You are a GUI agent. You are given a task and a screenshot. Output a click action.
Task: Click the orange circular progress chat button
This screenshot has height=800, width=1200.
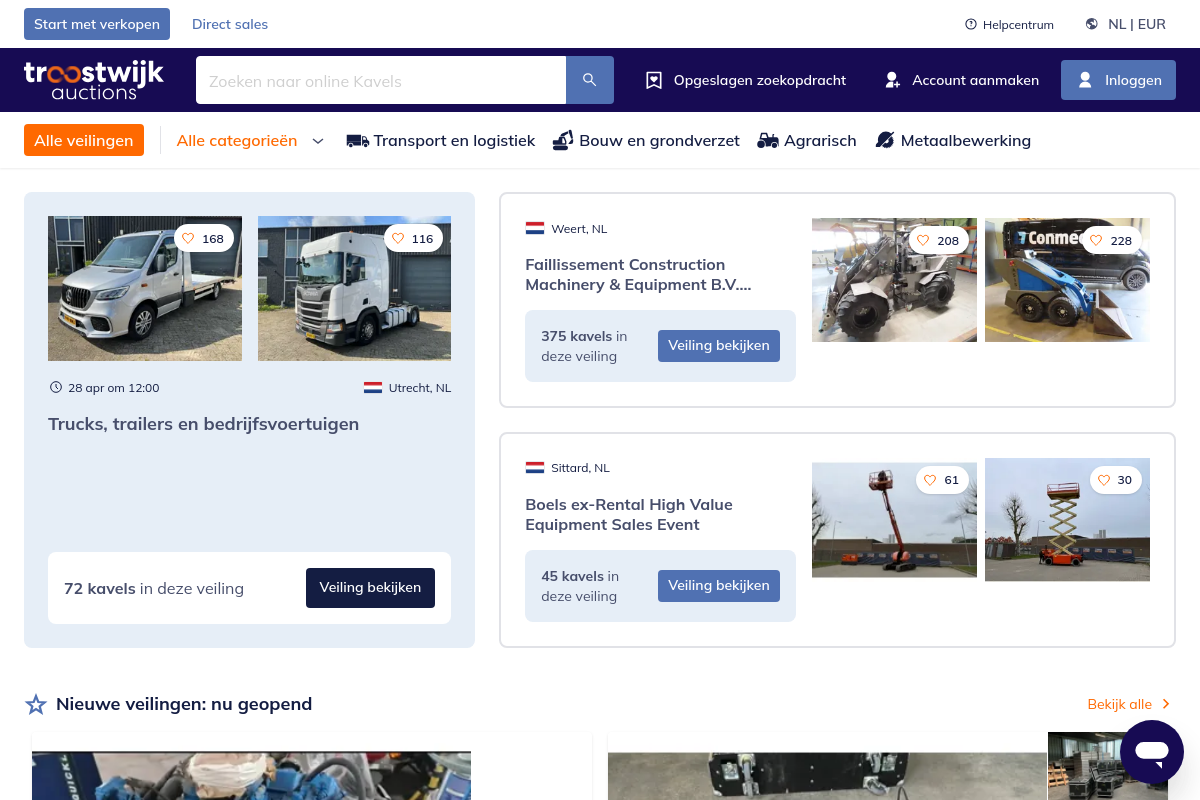[x=1152, y=752]
